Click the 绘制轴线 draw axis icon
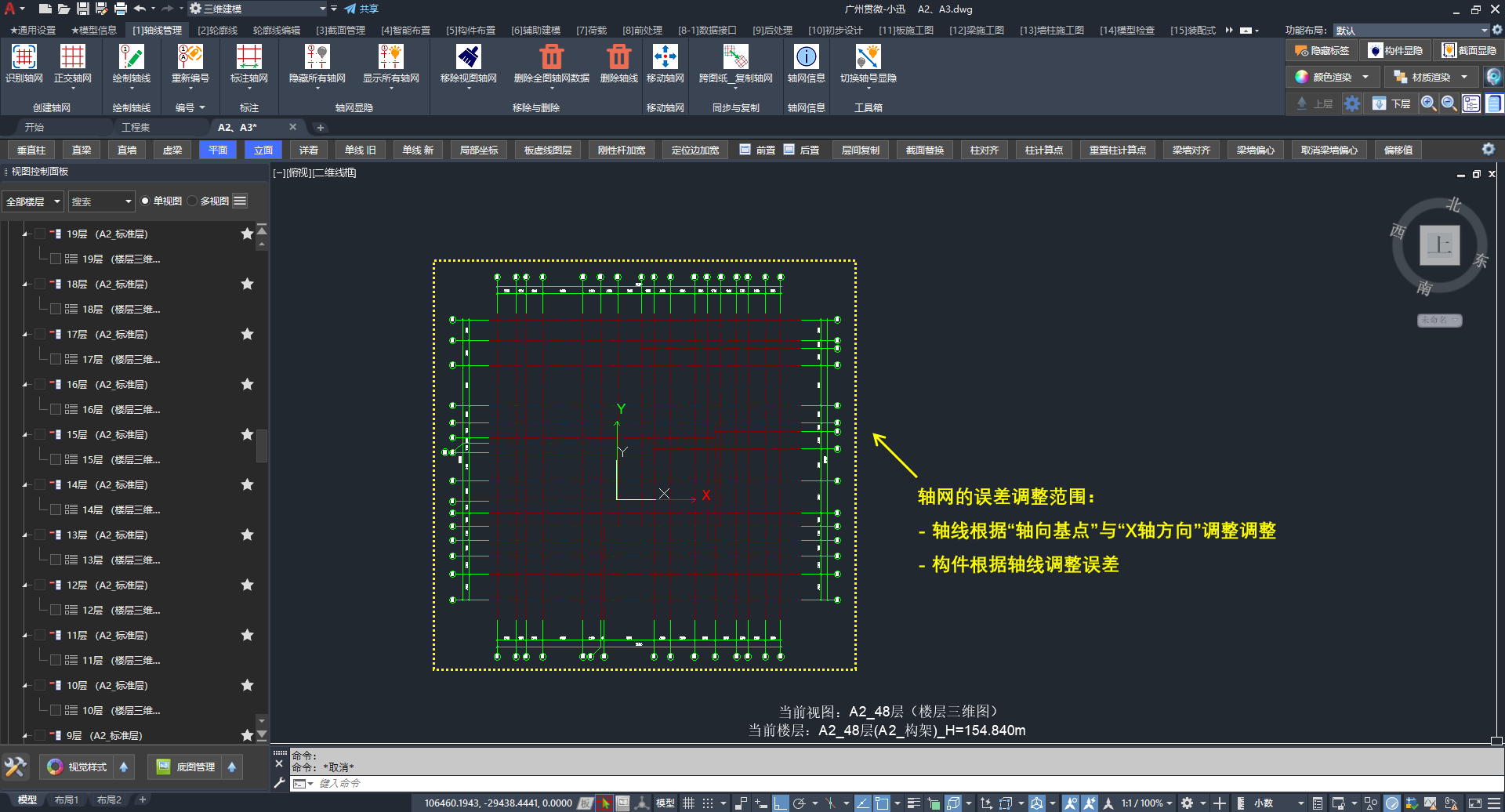Viewport: 1505px width, 812px height. point(131,57)
